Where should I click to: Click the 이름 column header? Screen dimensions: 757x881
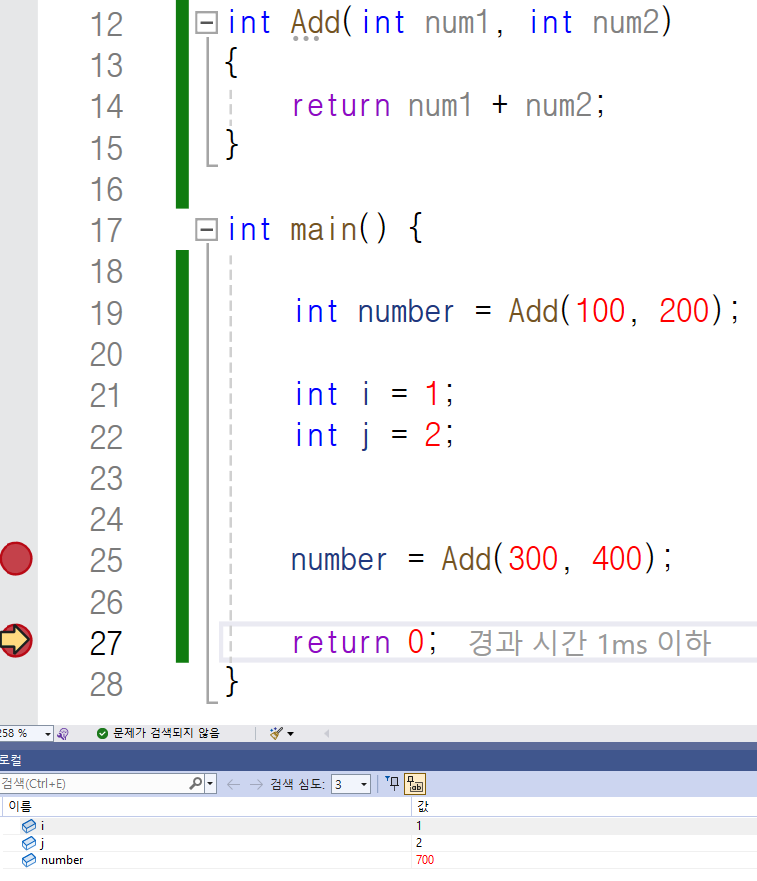[206, 806]
